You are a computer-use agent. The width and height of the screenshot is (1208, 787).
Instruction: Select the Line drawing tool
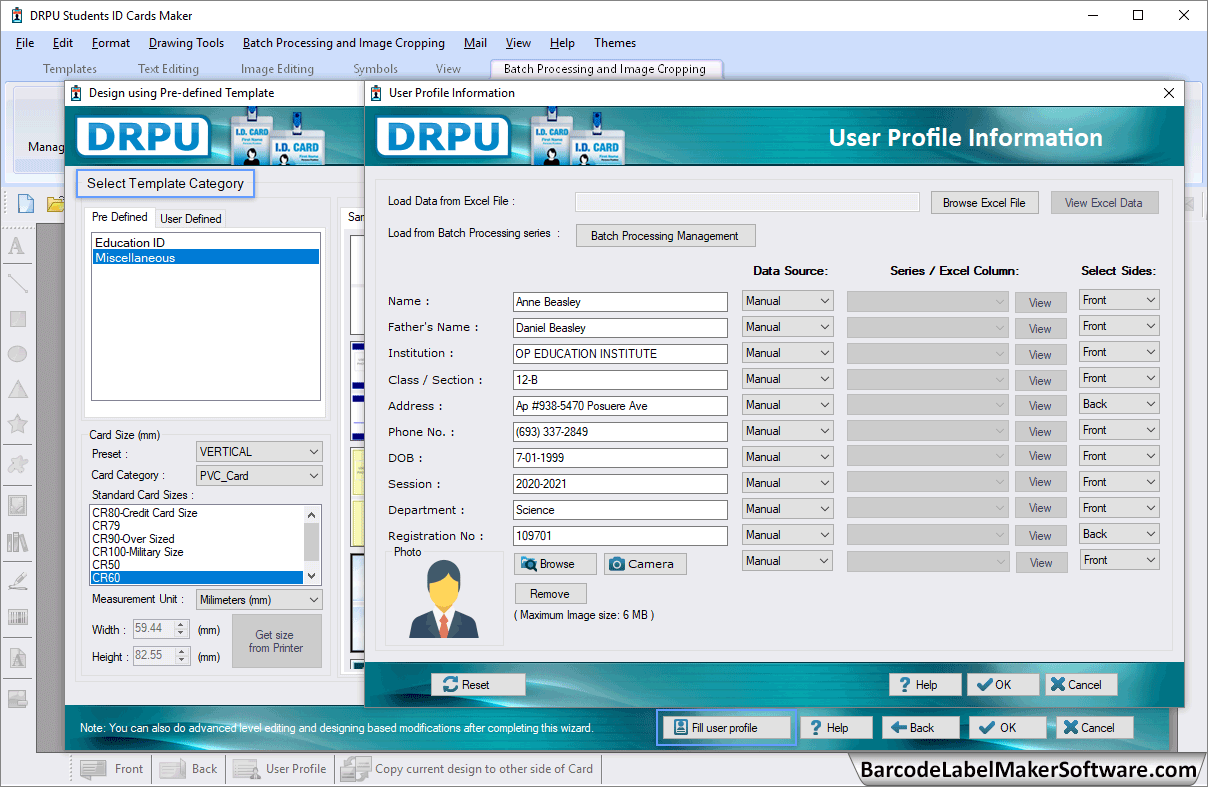[x=17, y=283]
